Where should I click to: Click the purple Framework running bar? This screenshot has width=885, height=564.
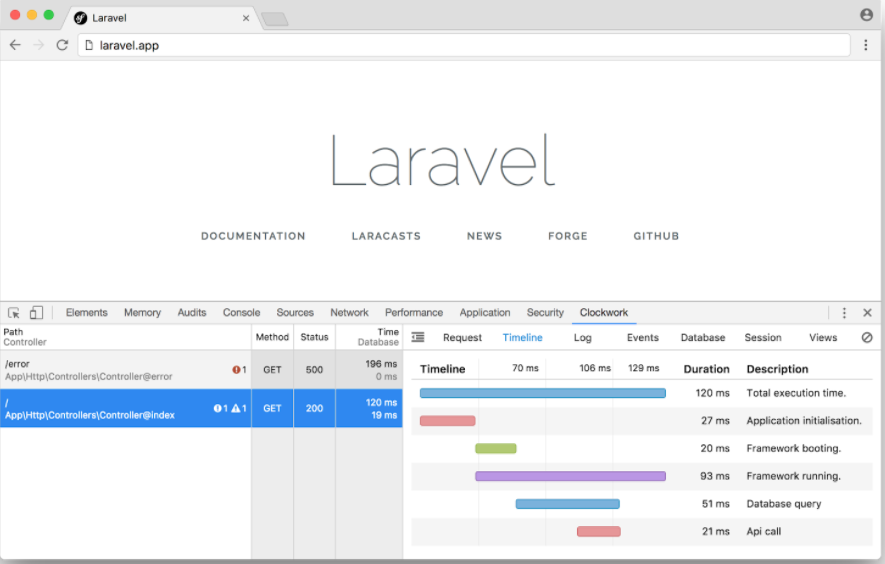[x=570, y=476]
